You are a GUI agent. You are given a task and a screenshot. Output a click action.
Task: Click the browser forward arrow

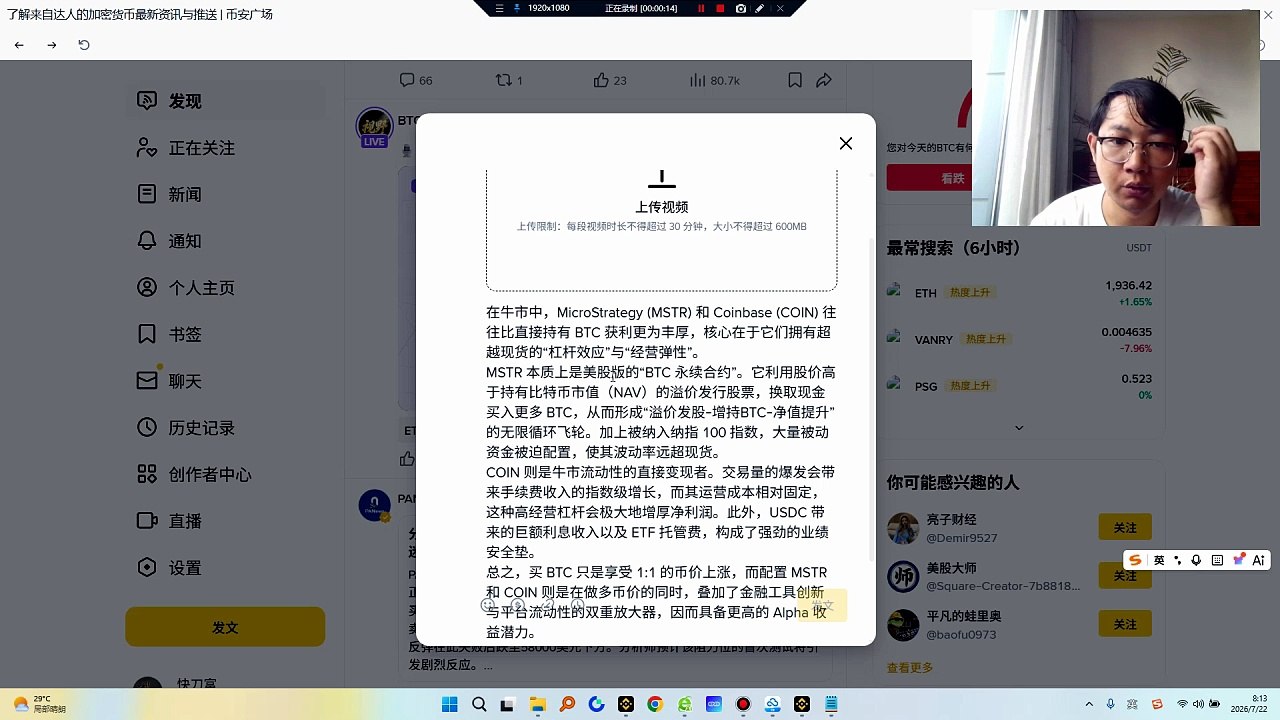(x=52, y=45)
